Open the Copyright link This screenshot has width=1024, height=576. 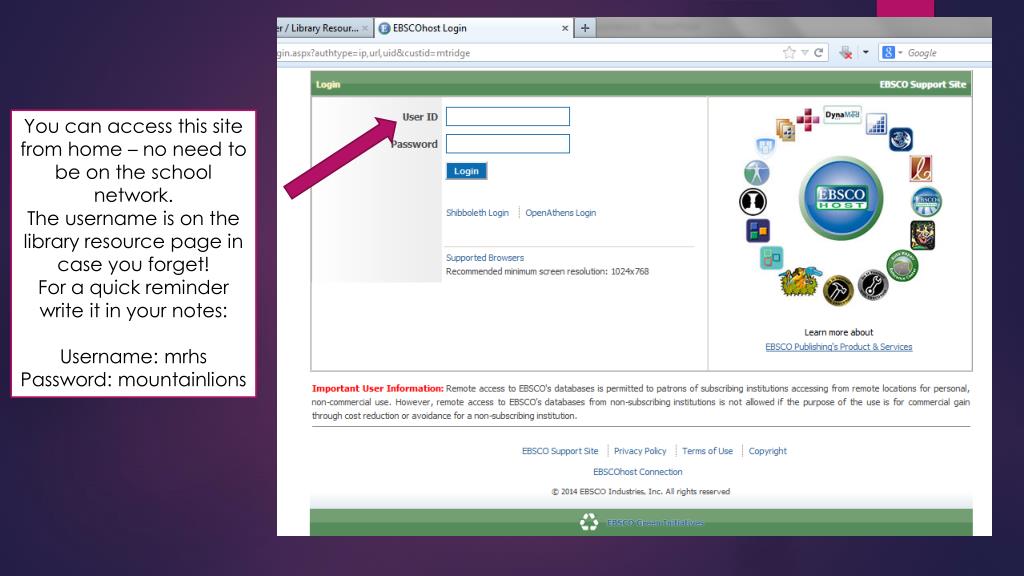point(767,451)
